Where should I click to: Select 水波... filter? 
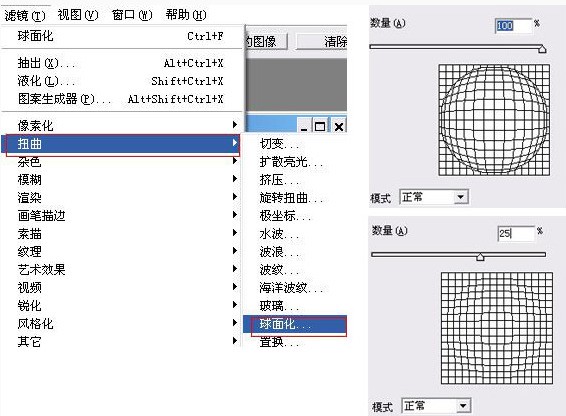pyautogui.click(x=295, y=234)
